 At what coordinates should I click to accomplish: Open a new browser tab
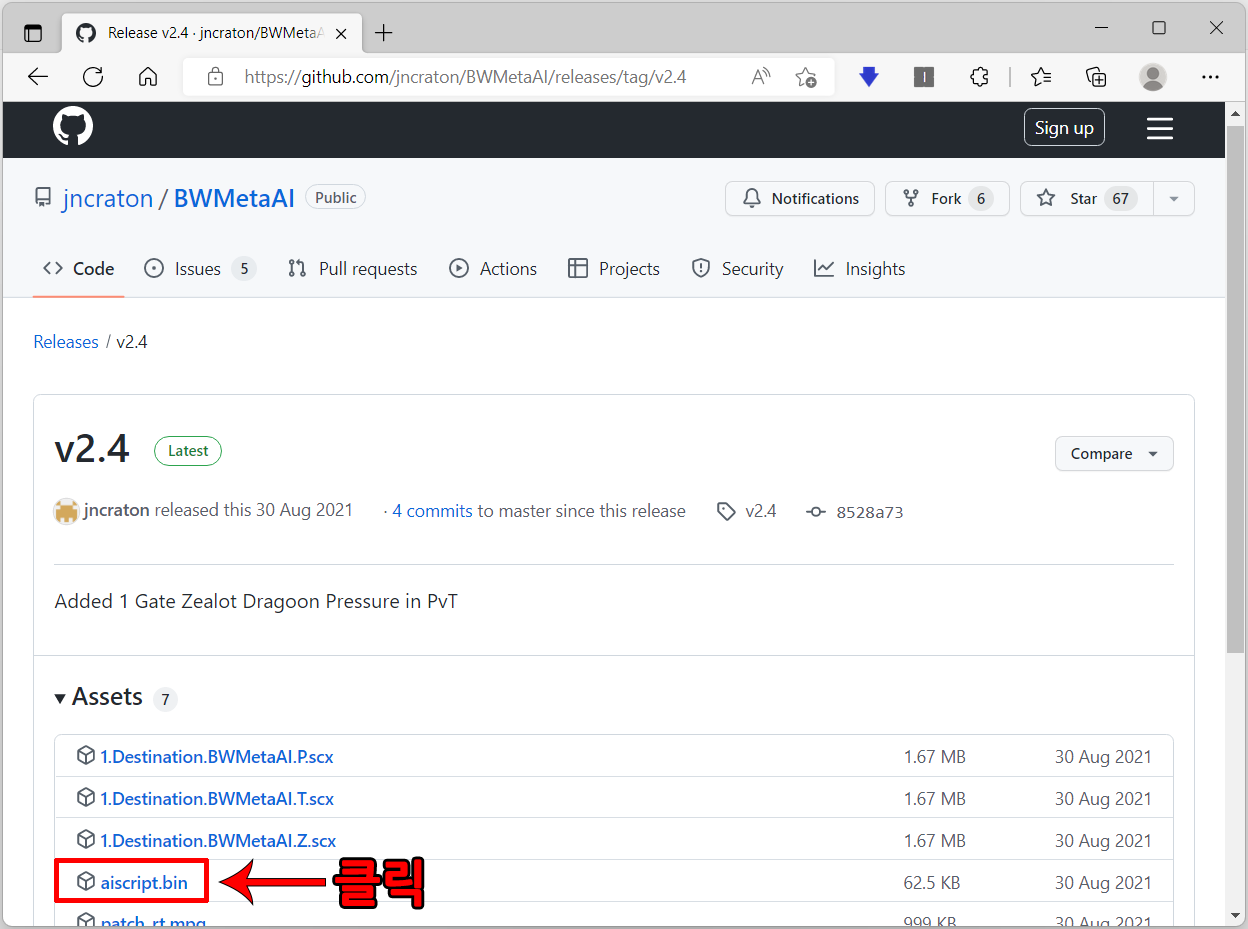384,33
